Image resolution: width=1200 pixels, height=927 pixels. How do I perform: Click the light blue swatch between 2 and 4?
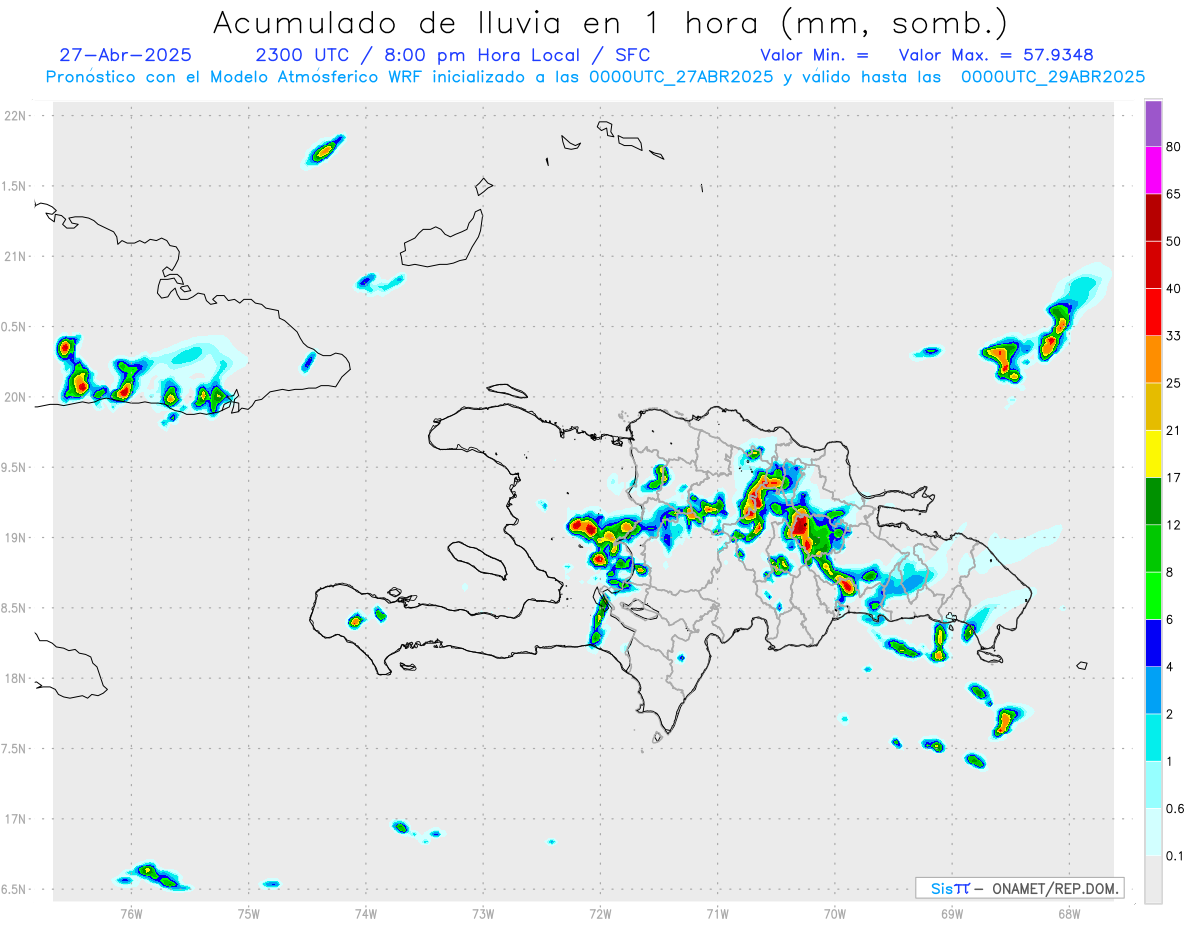pyautogui.click(x=1153, y=690)
